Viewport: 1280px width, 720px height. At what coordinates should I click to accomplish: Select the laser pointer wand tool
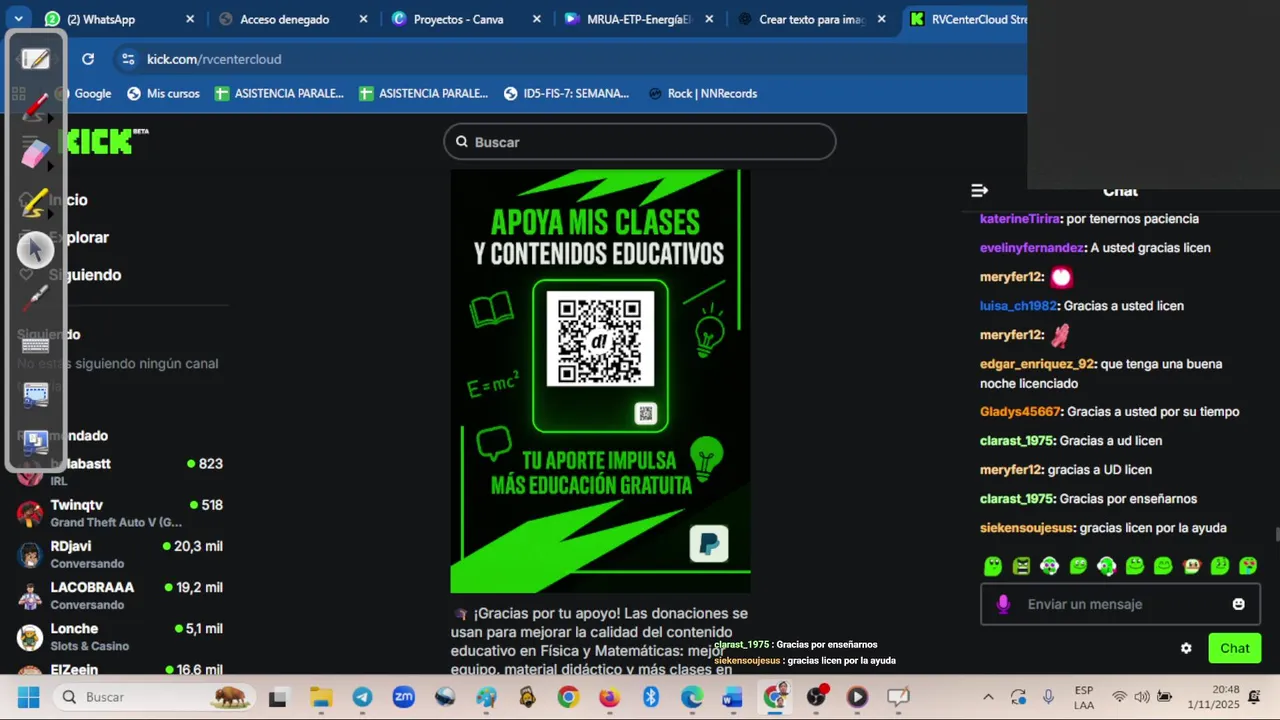coord(36,297)
